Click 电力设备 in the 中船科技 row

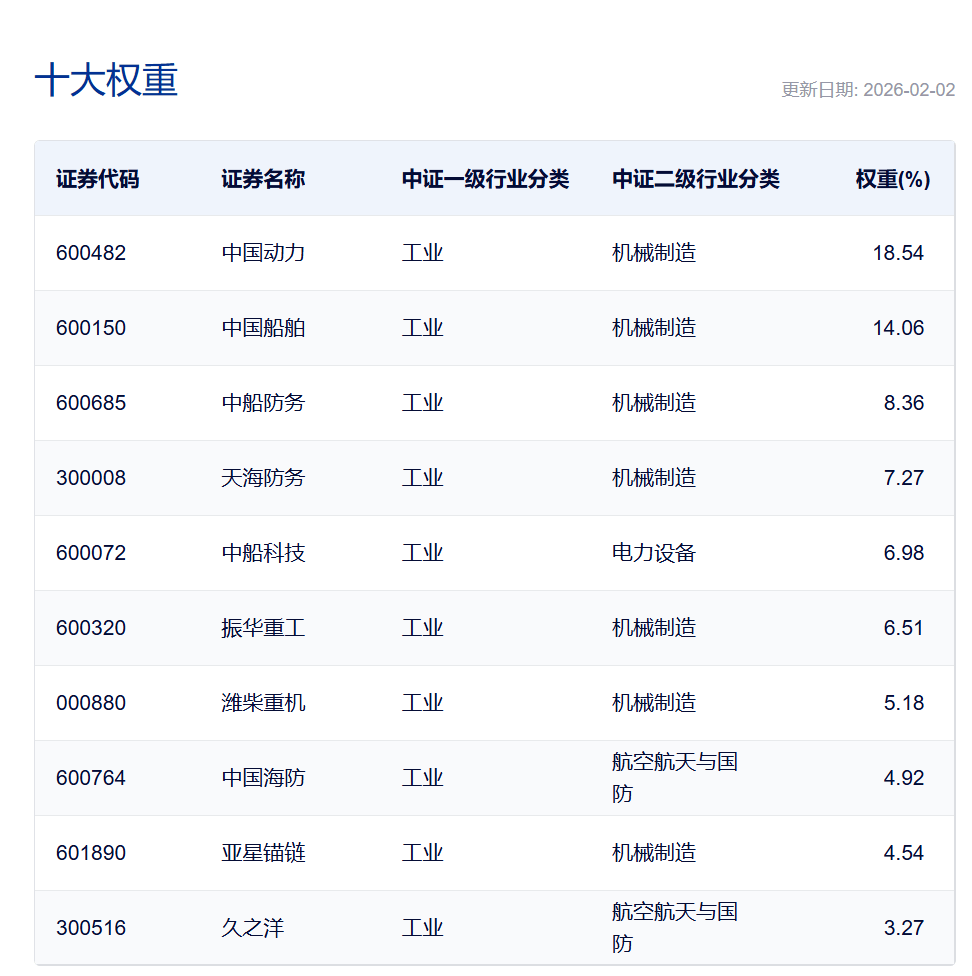point(653,553)
